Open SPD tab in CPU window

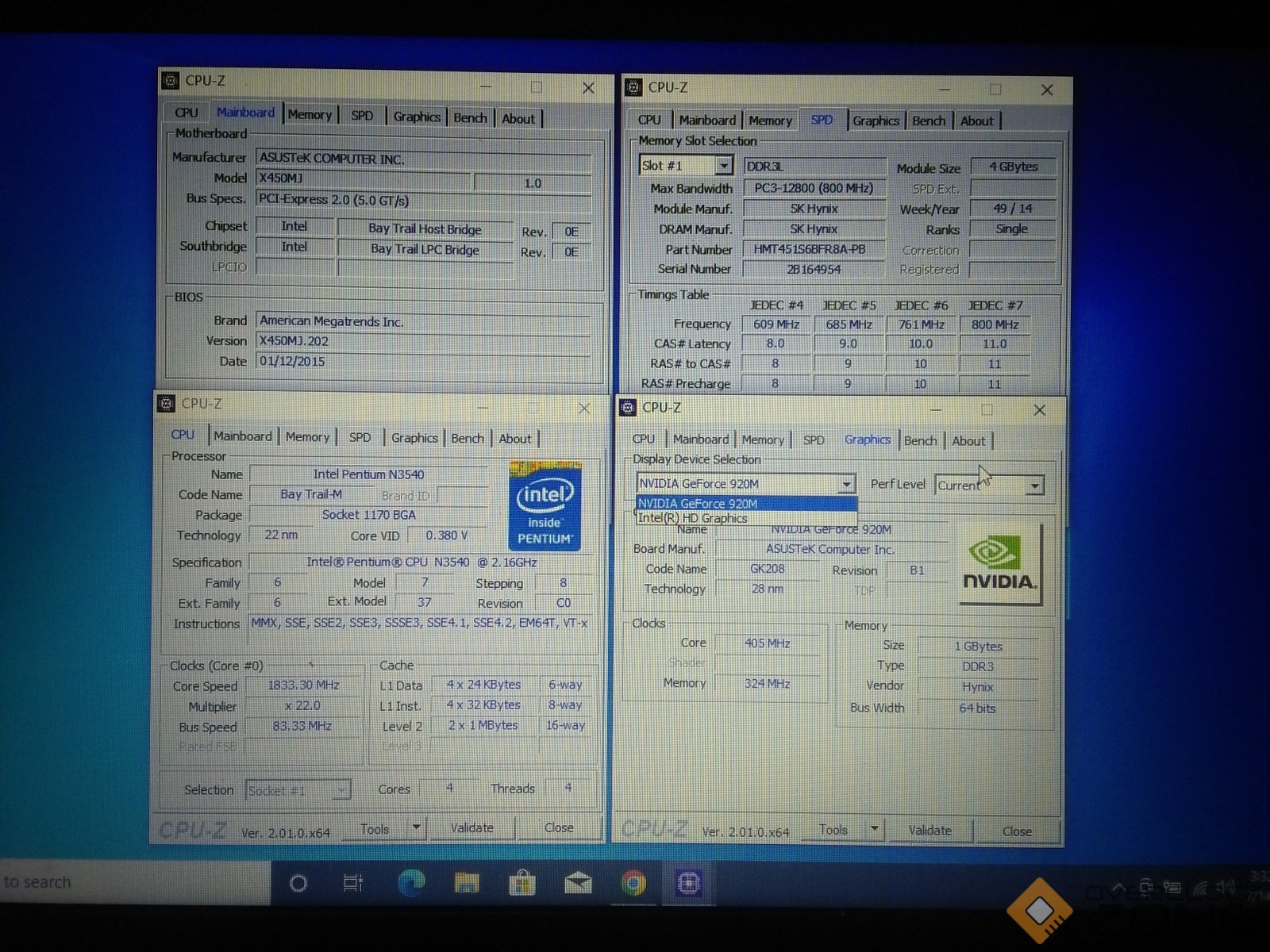click(x=360, y=437)
